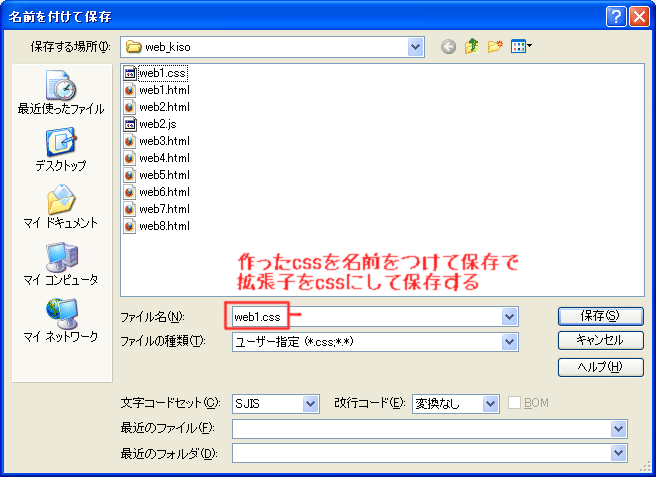This screenshot has height=481, width=660.
Task: Expand the 最近のファイル dropdown
Action: point(618,429)
